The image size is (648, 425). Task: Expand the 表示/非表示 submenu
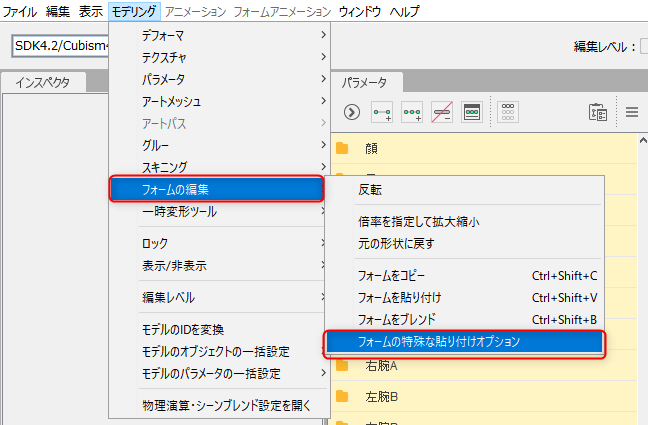click(x=219, y=265)
